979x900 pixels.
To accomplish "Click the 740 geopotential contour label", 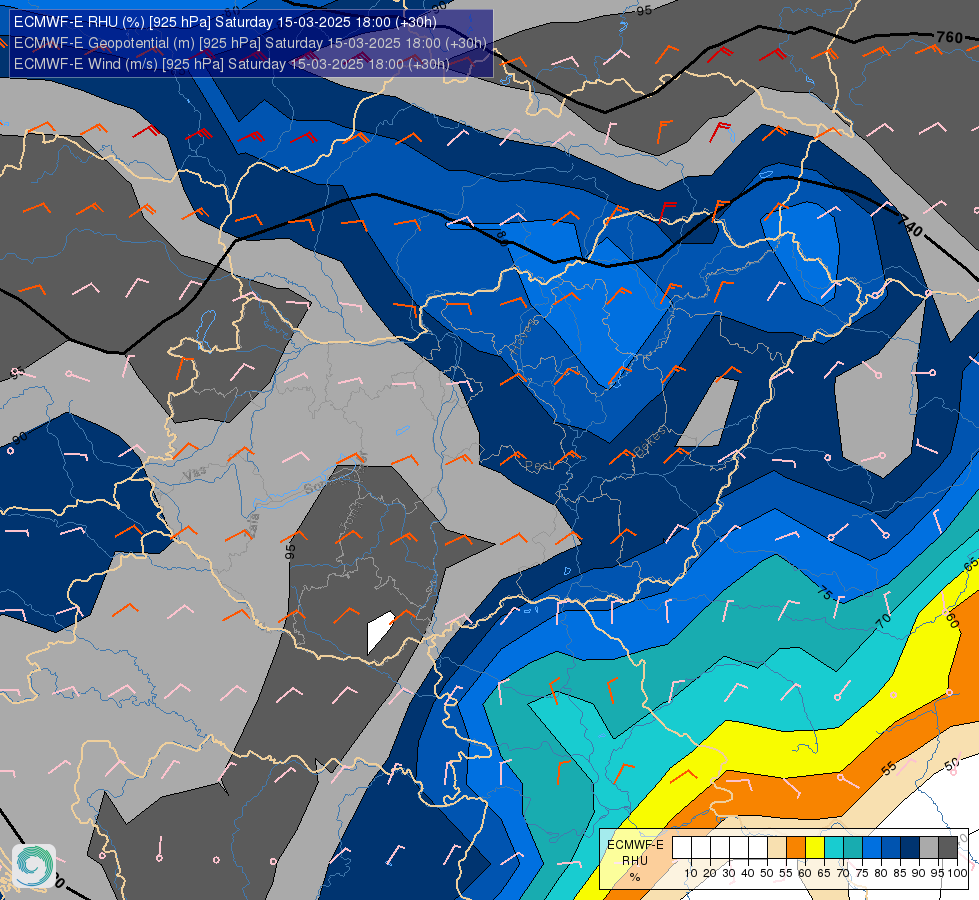I will 910,225.
